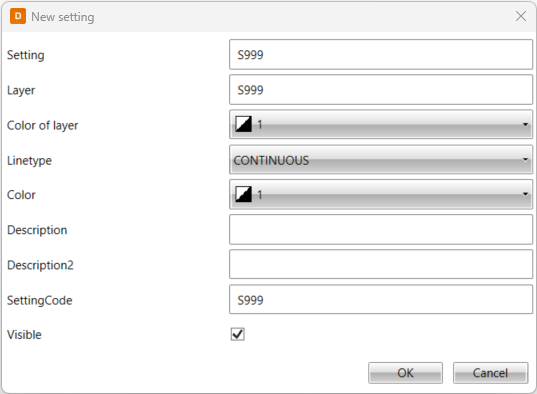The image size is (537, 394).
Task: Click the New setting title text
Action: coord(63,17)
